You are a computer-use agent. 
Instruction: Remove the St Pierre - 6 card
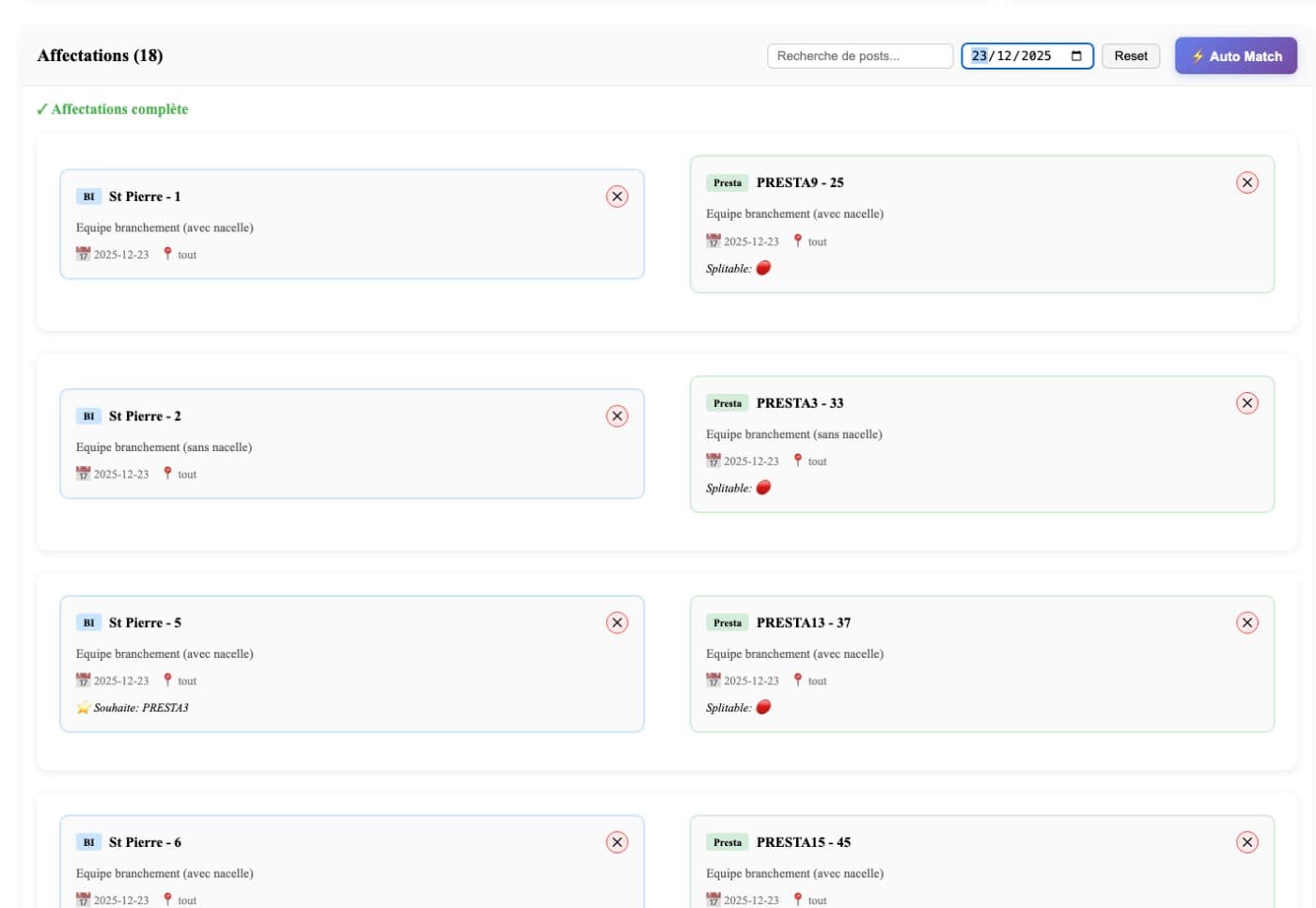[617, 842]
